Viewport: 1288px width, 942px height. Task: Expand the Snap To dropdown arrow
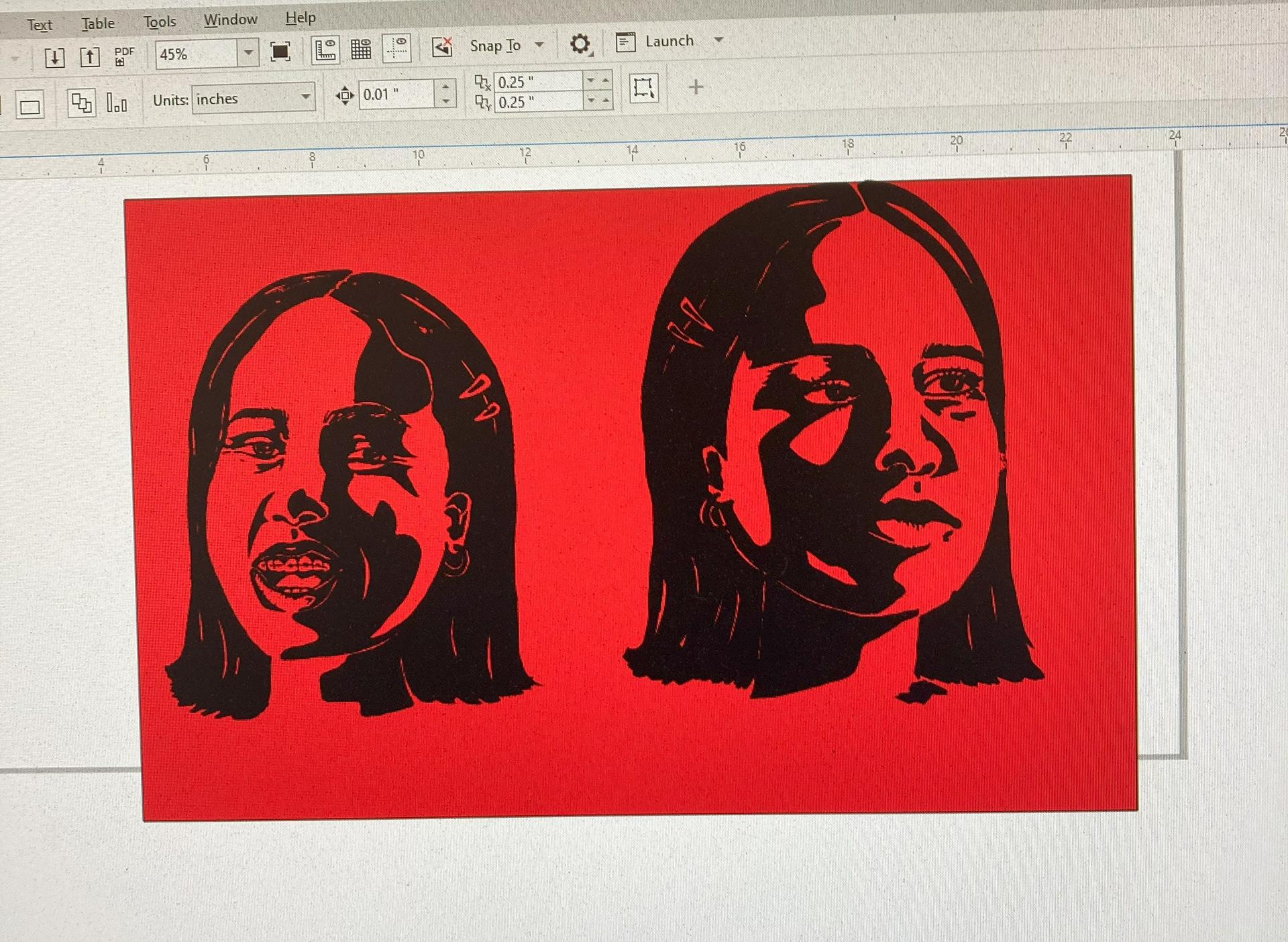click(x=539, y=45)
